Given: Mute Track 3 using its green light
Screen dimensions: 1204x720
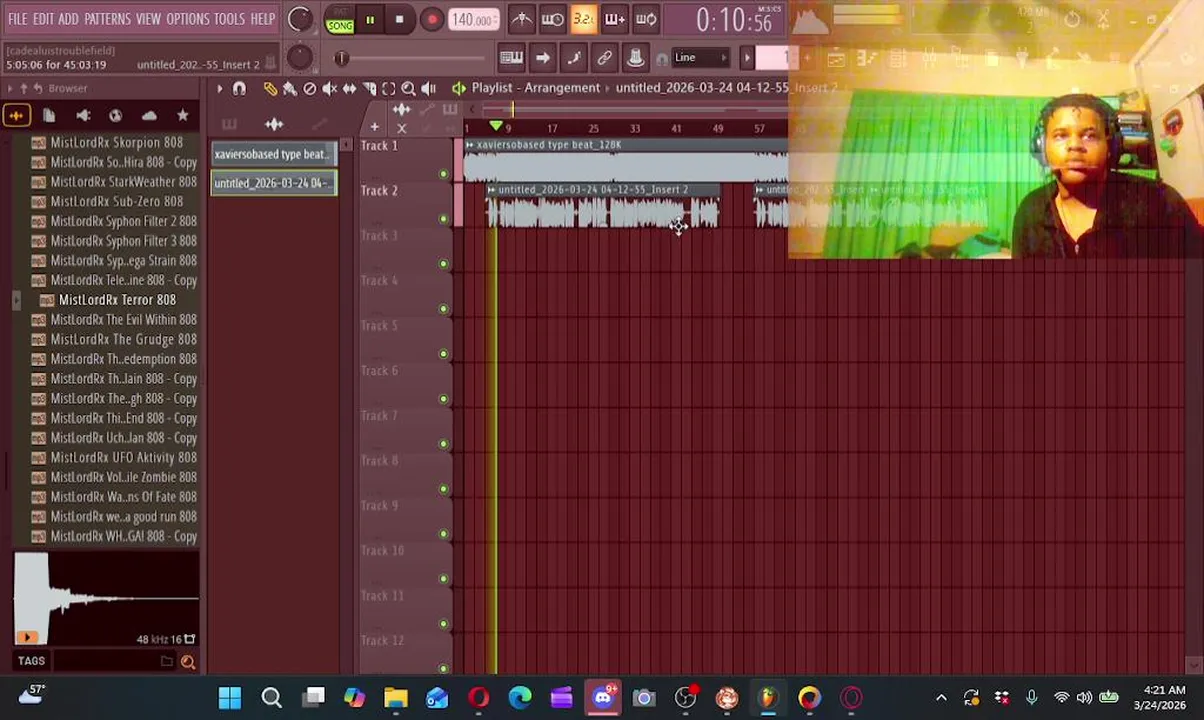Looking at the screenshot, I should (443, 264).
